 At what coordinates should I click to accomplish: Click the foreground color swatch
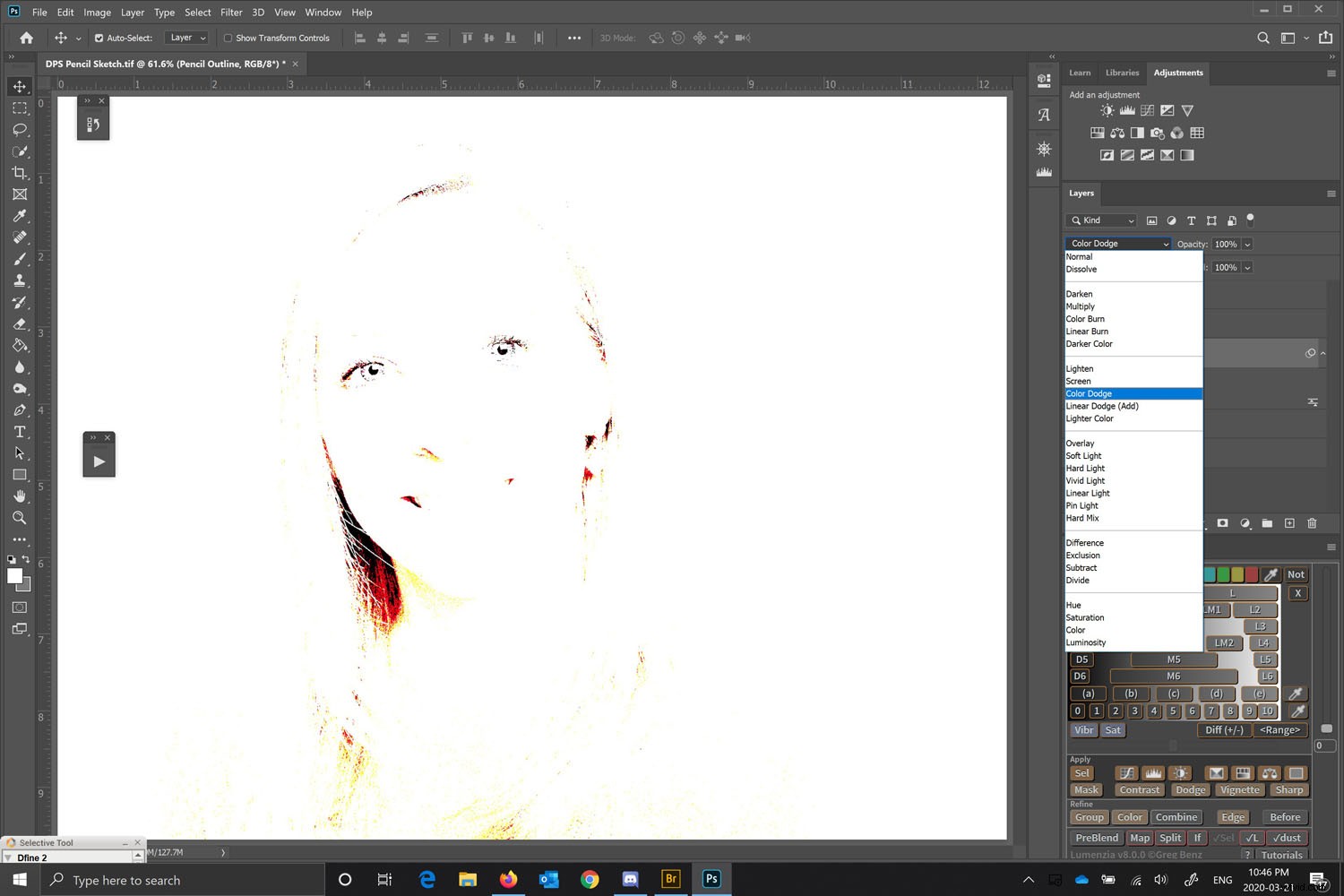pos(13,577)
